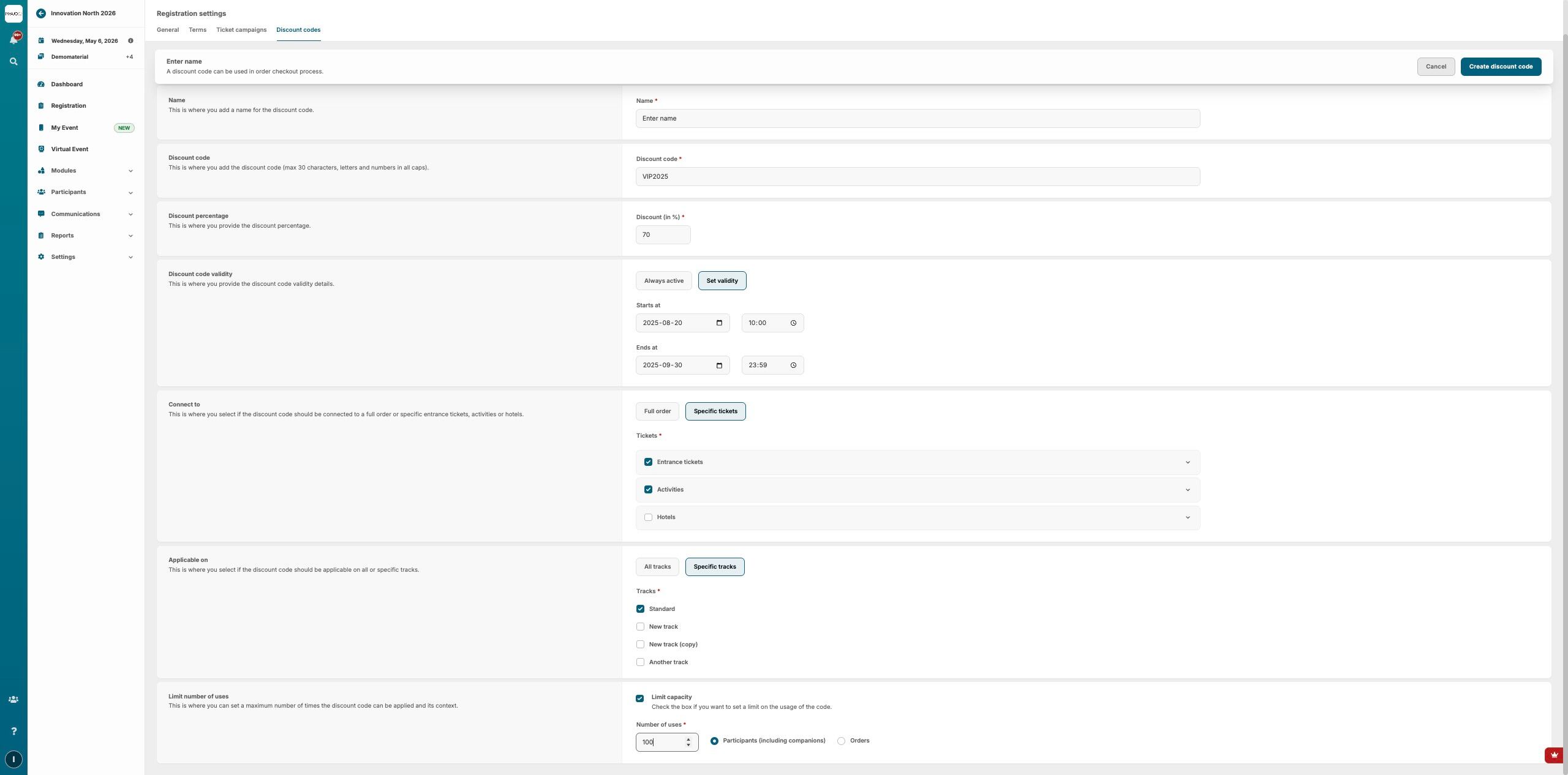Select the Orders radio button
Image resolution: width=1568 pixels, height=775 pixels.
[x=841, y=741]
